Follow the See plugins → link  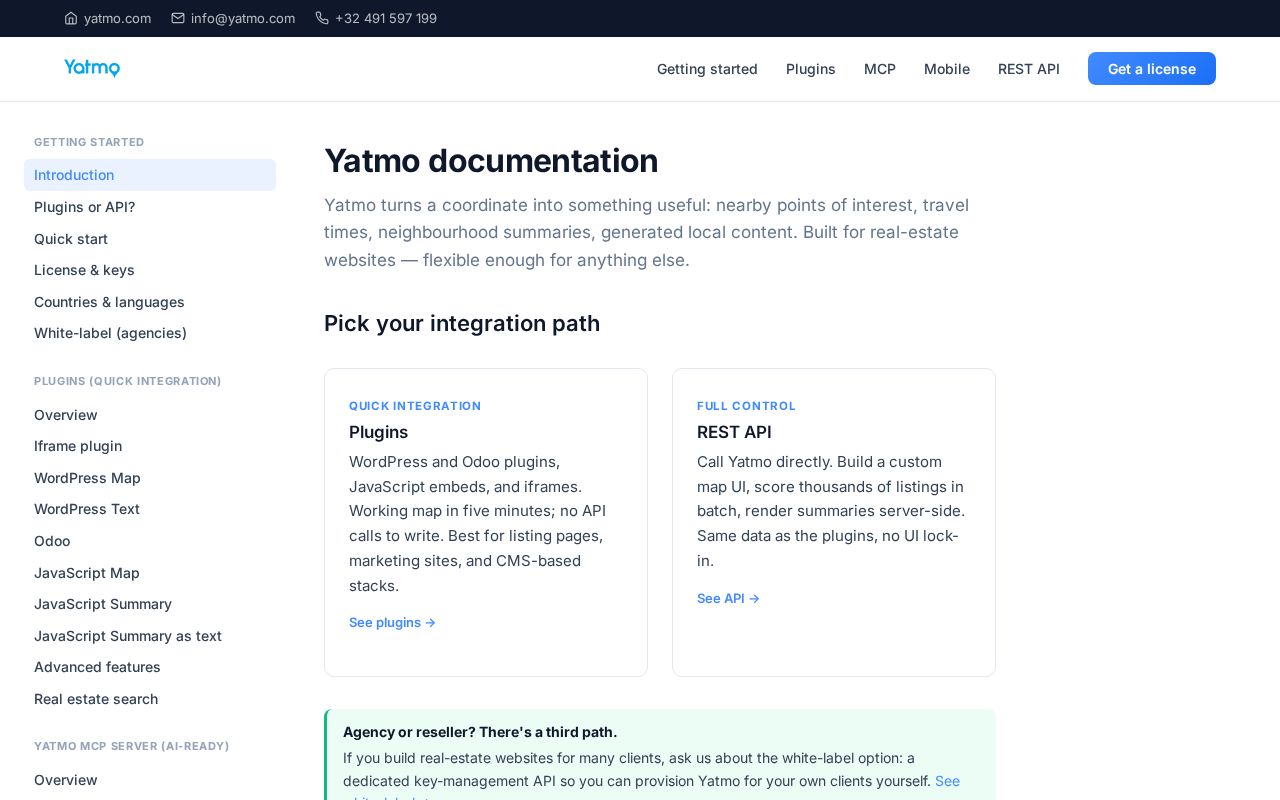(x=392, y=622)
